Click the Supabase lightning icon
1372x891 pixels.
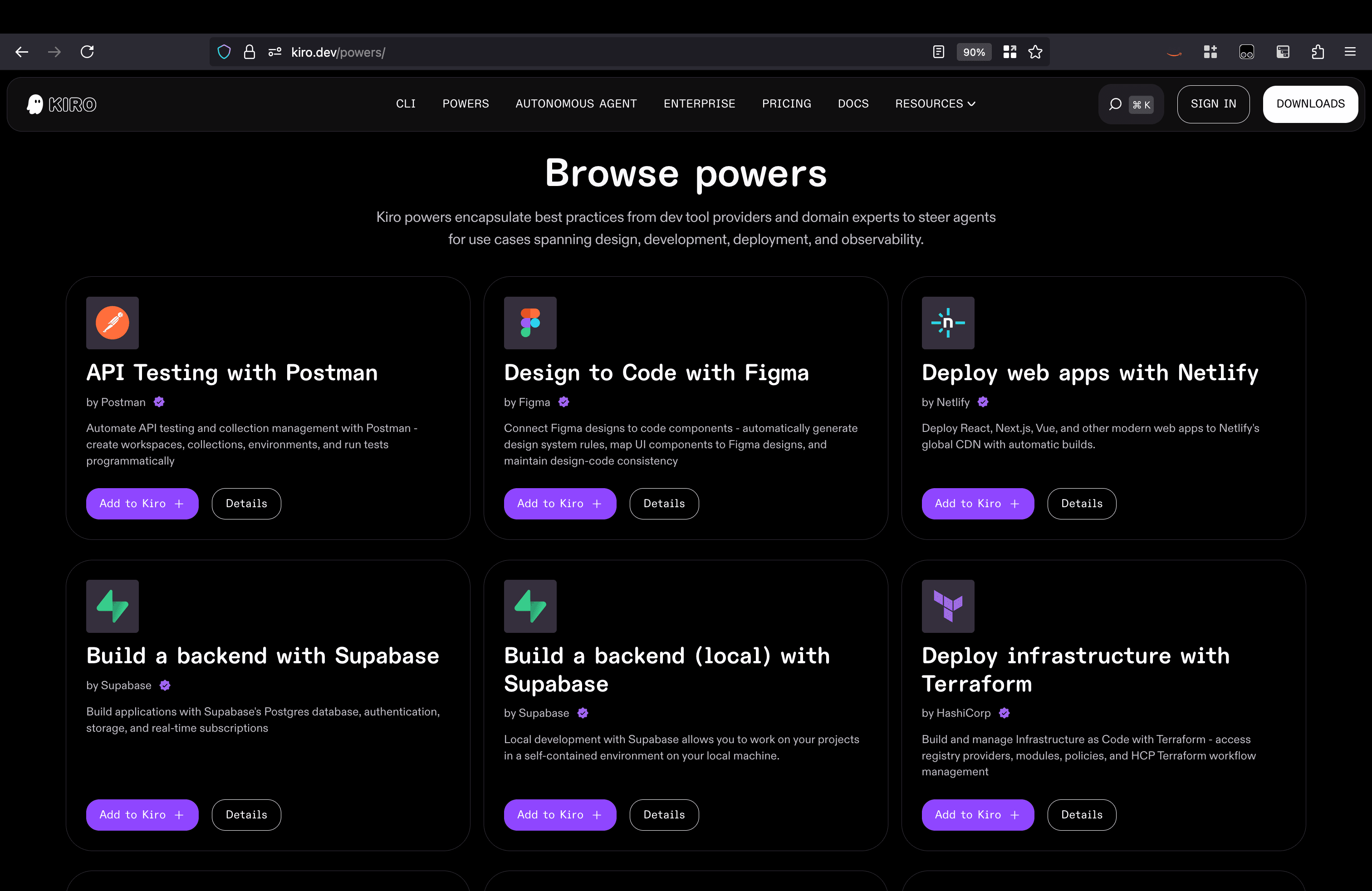point(112,606)
